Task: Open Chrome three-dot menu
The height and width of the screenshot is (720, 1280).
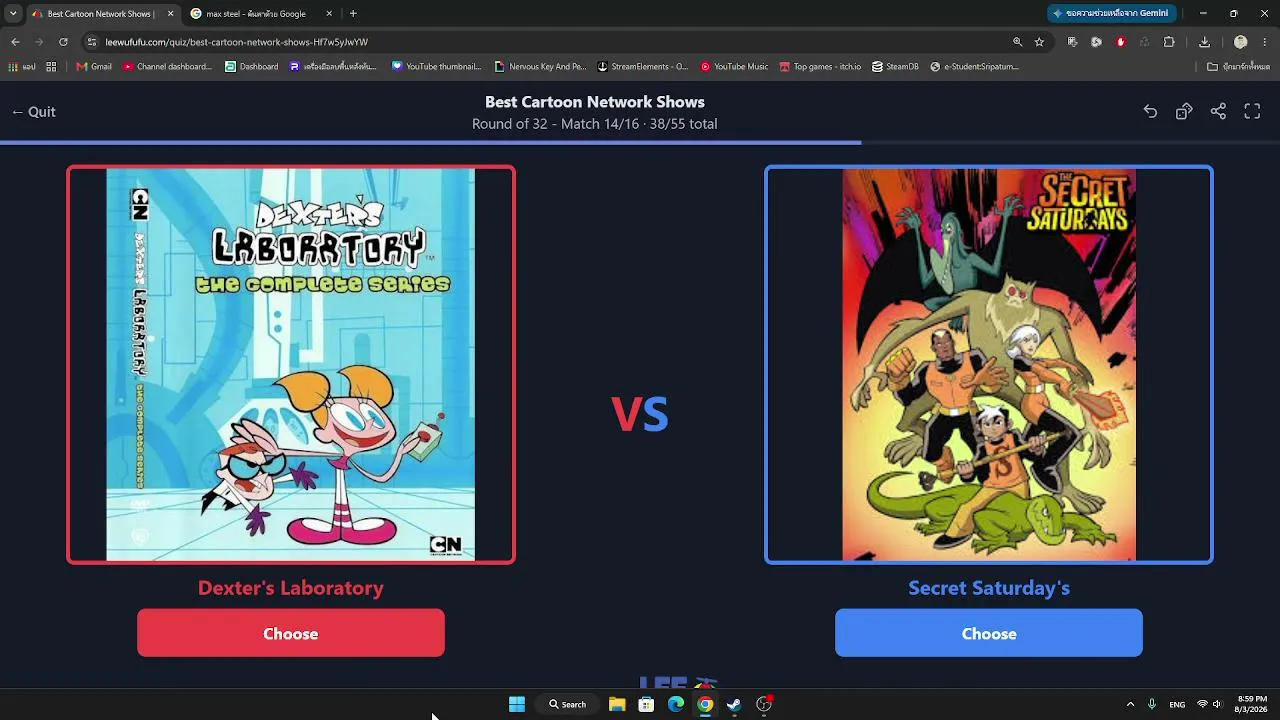Action: coord(1265,42)
